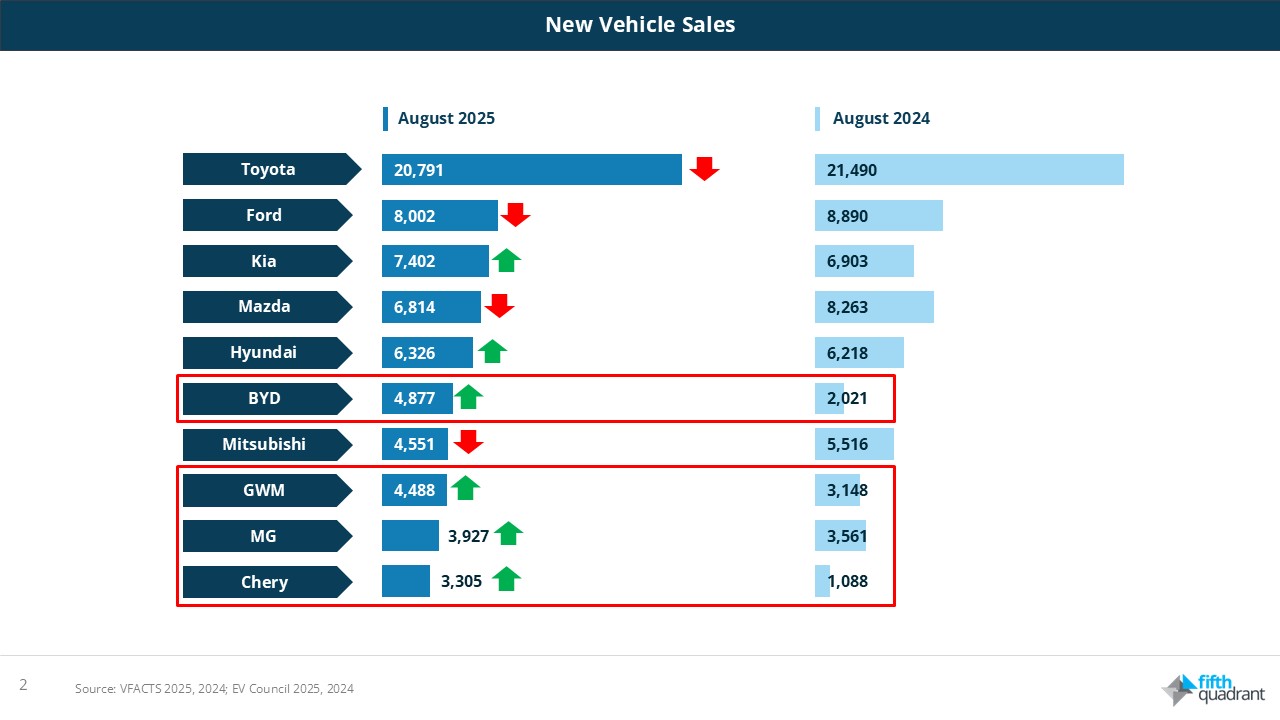
Task: Click the red down arrow next to Mazda
Action: pos(499,306)
